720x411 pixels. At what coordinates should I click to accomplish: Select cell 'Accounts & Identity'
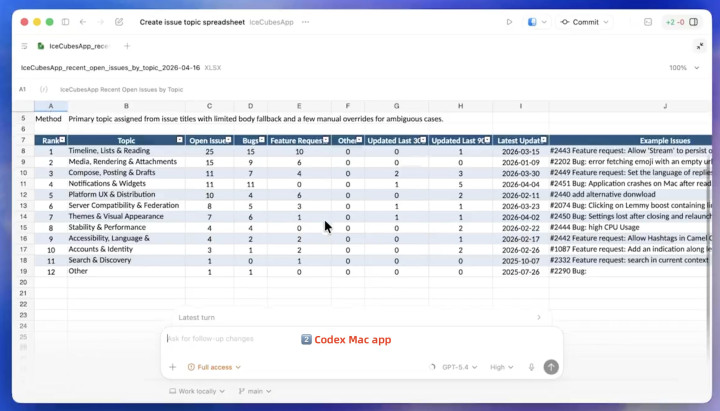click(x=126, y=249)
